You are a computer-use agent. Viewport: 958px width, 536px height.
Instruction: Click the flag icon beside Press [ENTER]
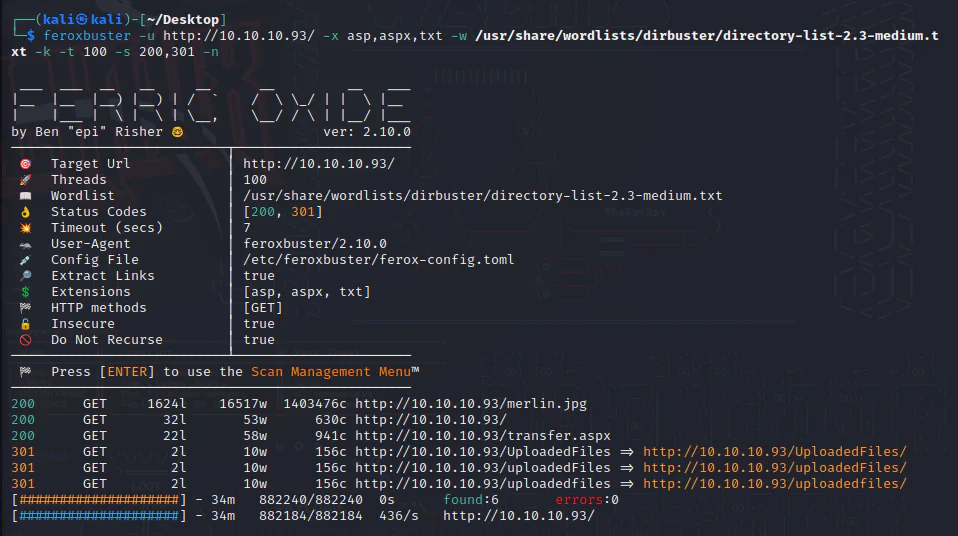tap(25, 372)
